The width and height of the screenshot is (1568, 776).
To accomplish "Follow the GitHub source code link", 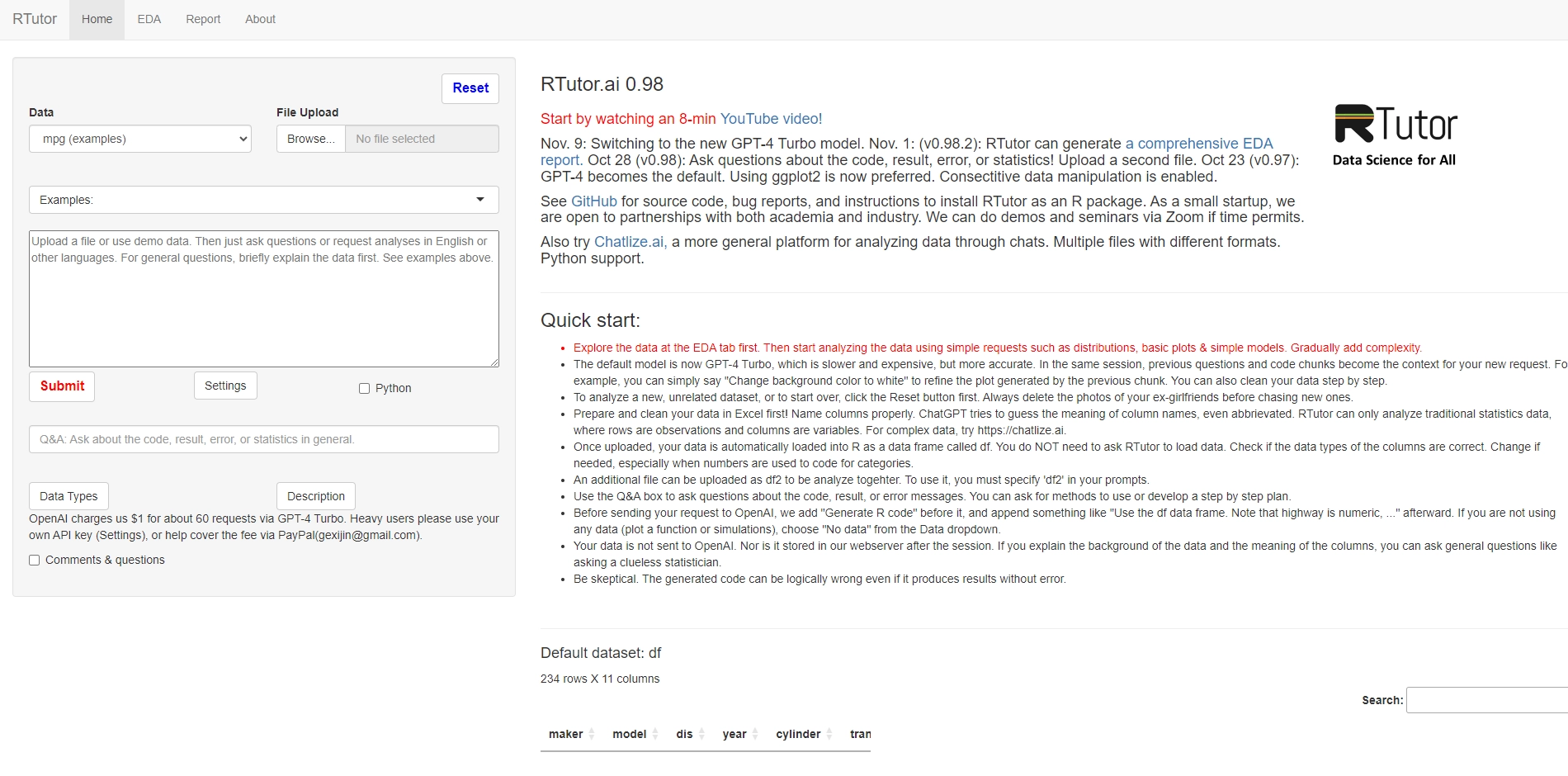I will [594, 201].
